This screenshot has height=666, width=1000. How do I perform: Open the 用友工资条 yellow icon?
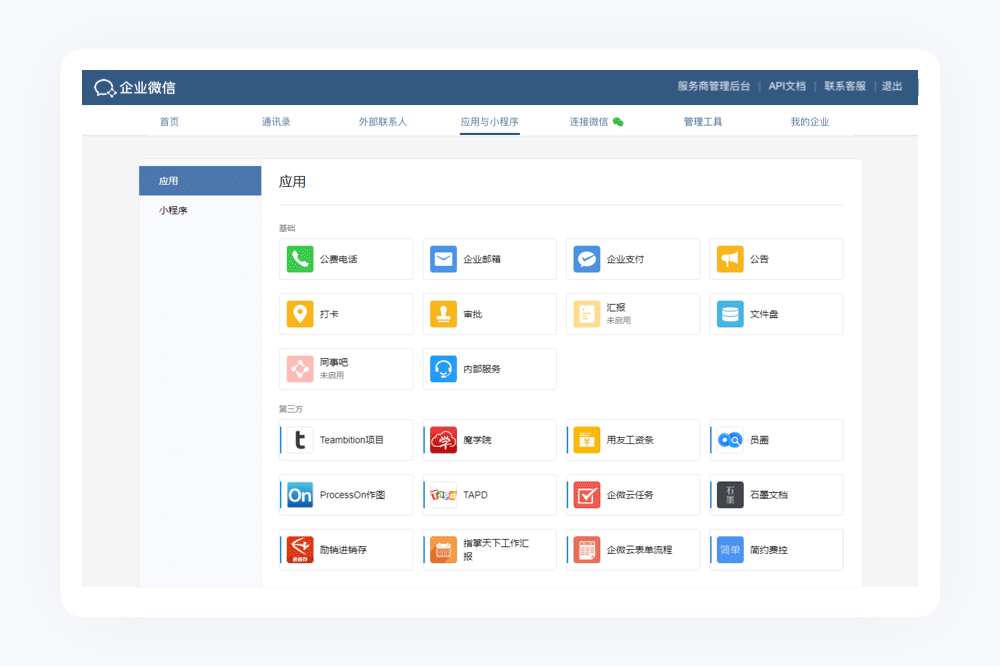click(x=587, y=440)
